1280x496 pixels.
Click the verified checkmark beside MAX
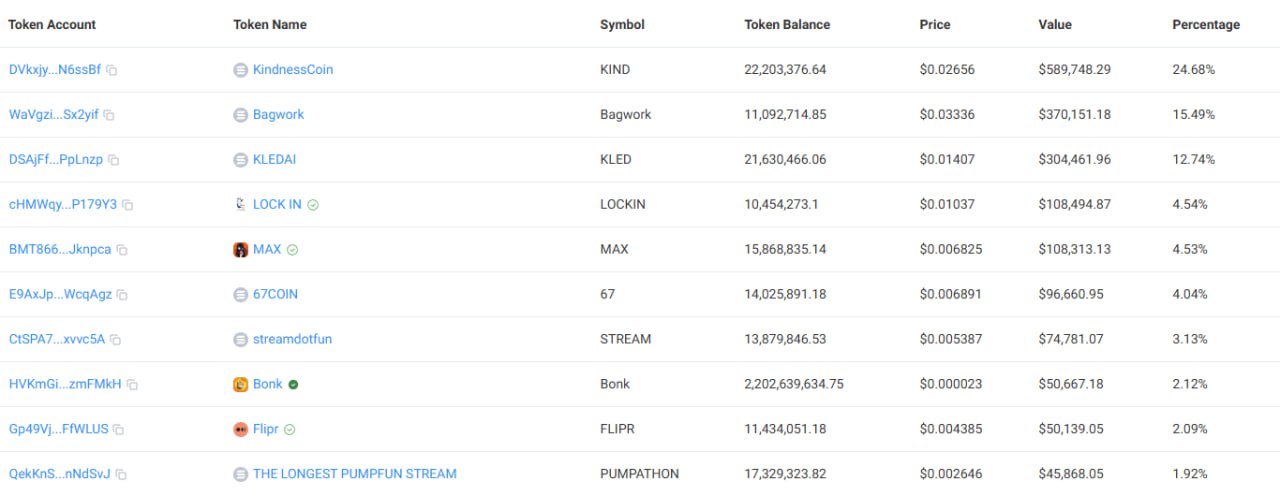[292, 250]
